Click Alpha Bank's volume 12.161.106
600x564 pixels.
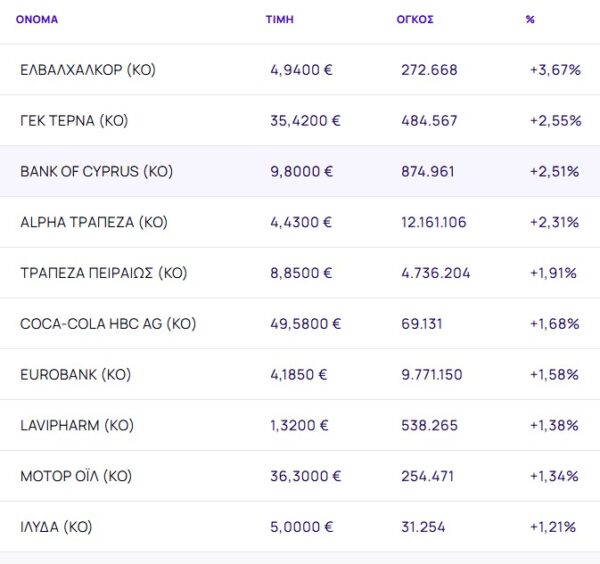(433, 222)
